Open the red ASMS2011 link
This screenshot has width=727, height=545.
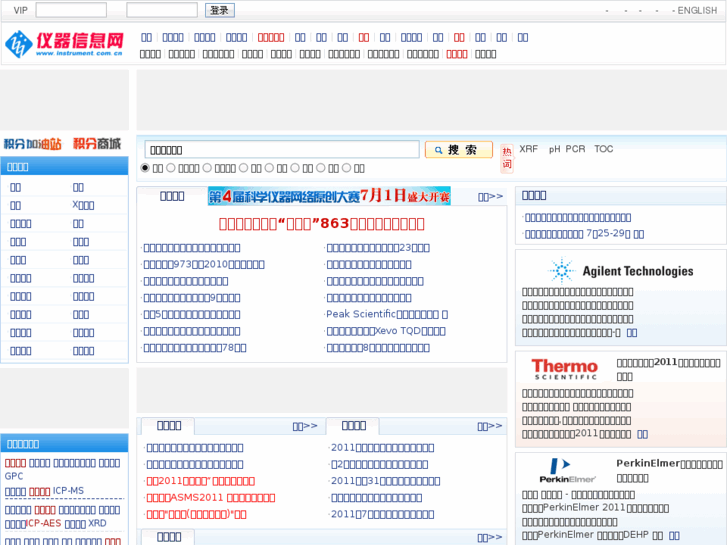tap(211, 498)
